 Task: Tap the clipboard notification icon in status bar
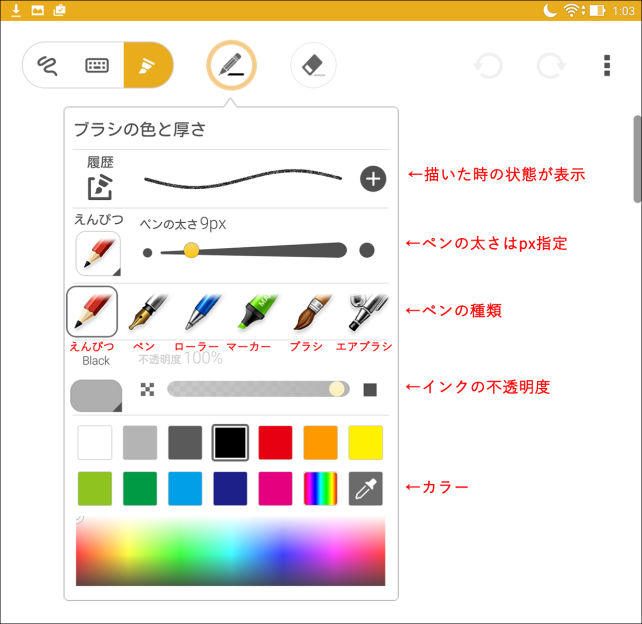tap(59, 10)
